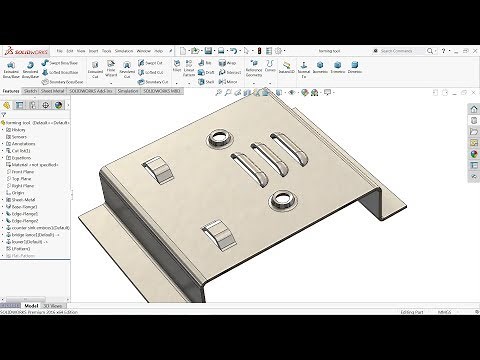
Task: Switch to the 3D Views bottom tab
Action: [53, 306]
